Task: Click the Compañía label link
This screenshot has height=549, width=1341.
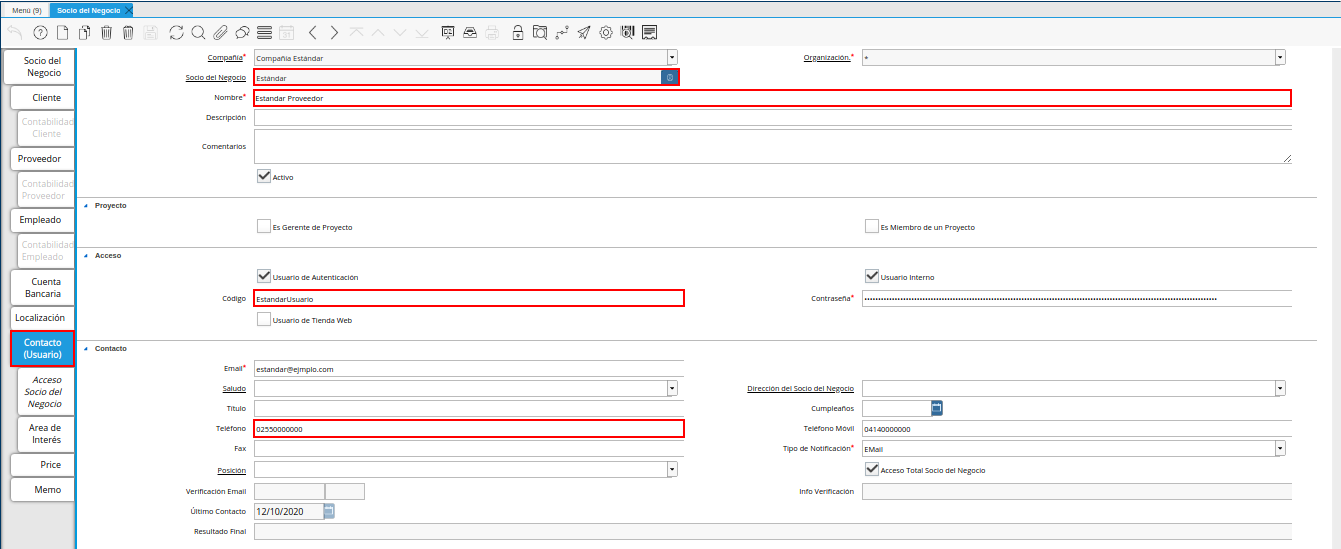Action: (224, 58)
